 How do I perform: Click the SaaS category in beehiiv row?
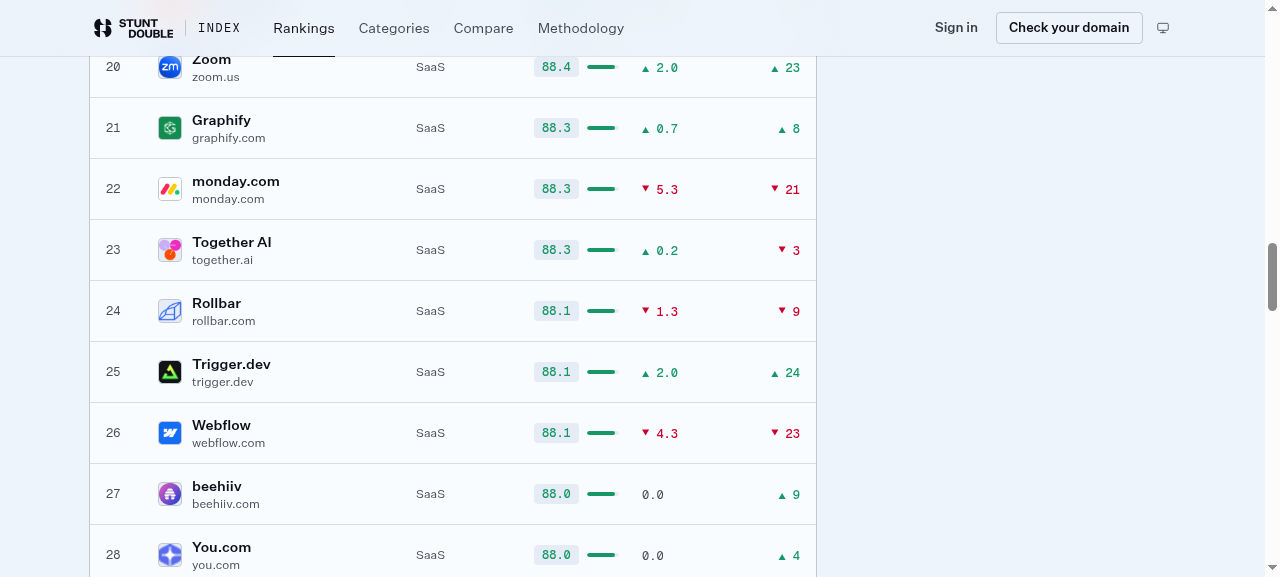click(x=430, y=494)
